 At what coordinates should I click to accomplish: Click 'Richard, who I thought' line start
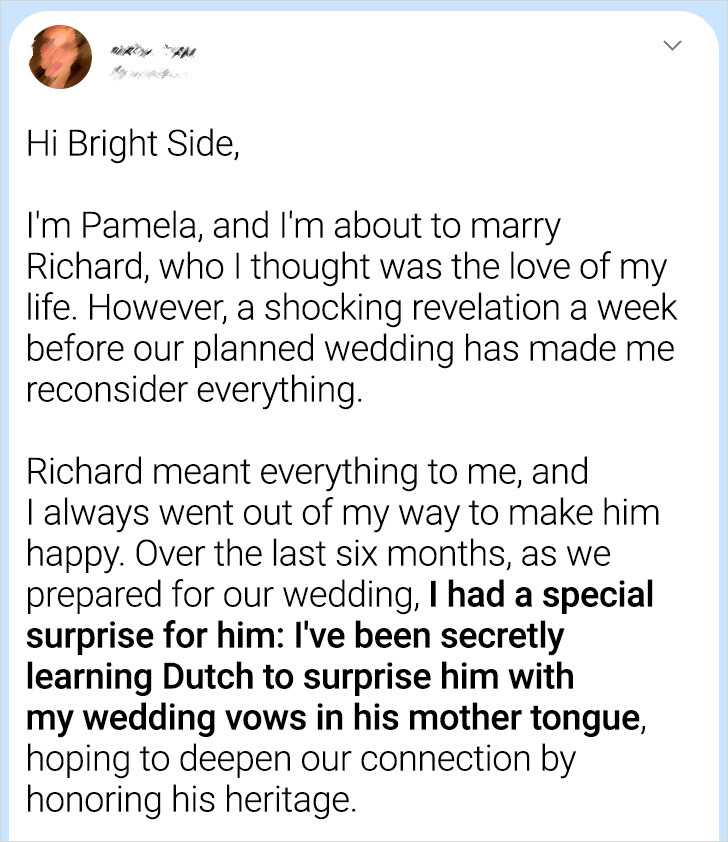pyautogui.click(x=198, y=267)
